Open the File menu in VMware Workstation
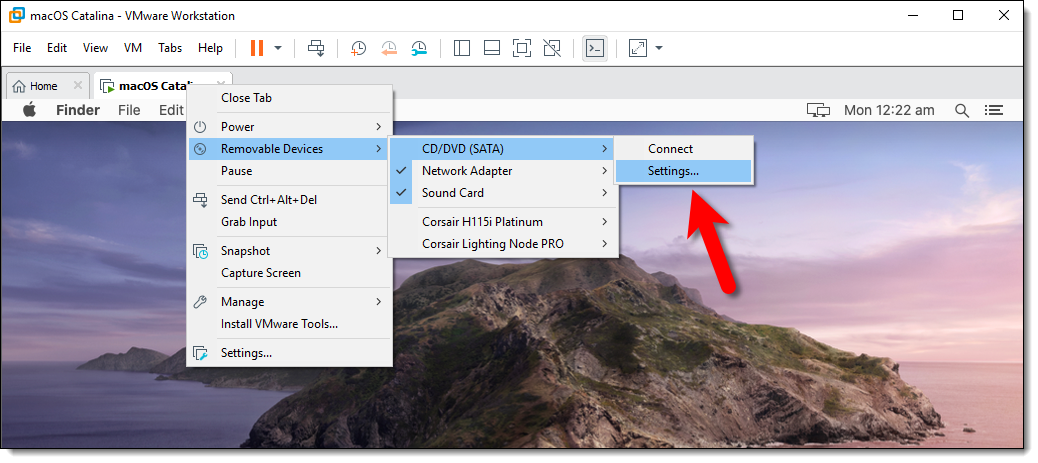 [x=22, y=48]
